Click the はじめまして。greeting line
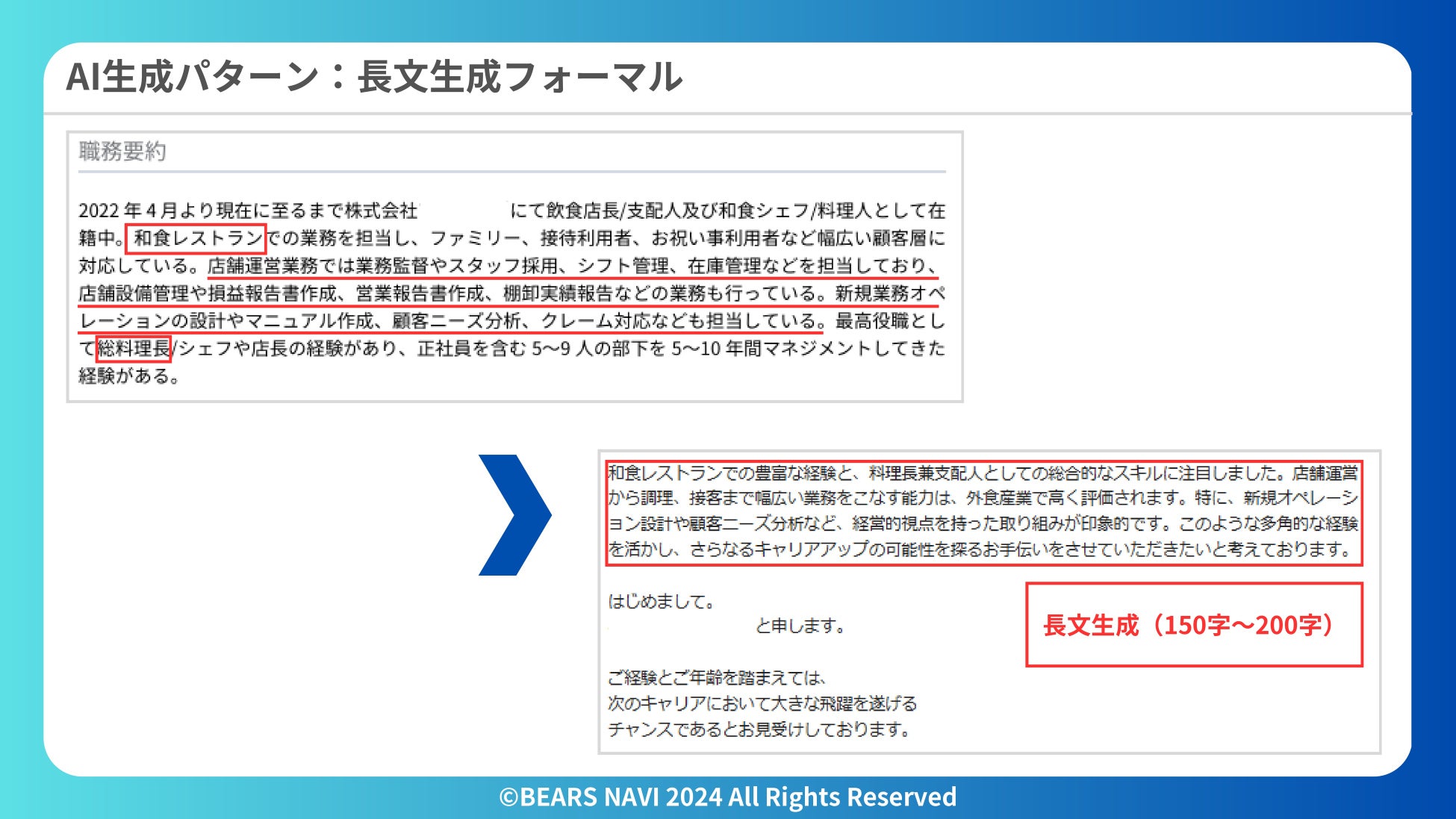This screenshot has height=819, width=1456. 662,601
